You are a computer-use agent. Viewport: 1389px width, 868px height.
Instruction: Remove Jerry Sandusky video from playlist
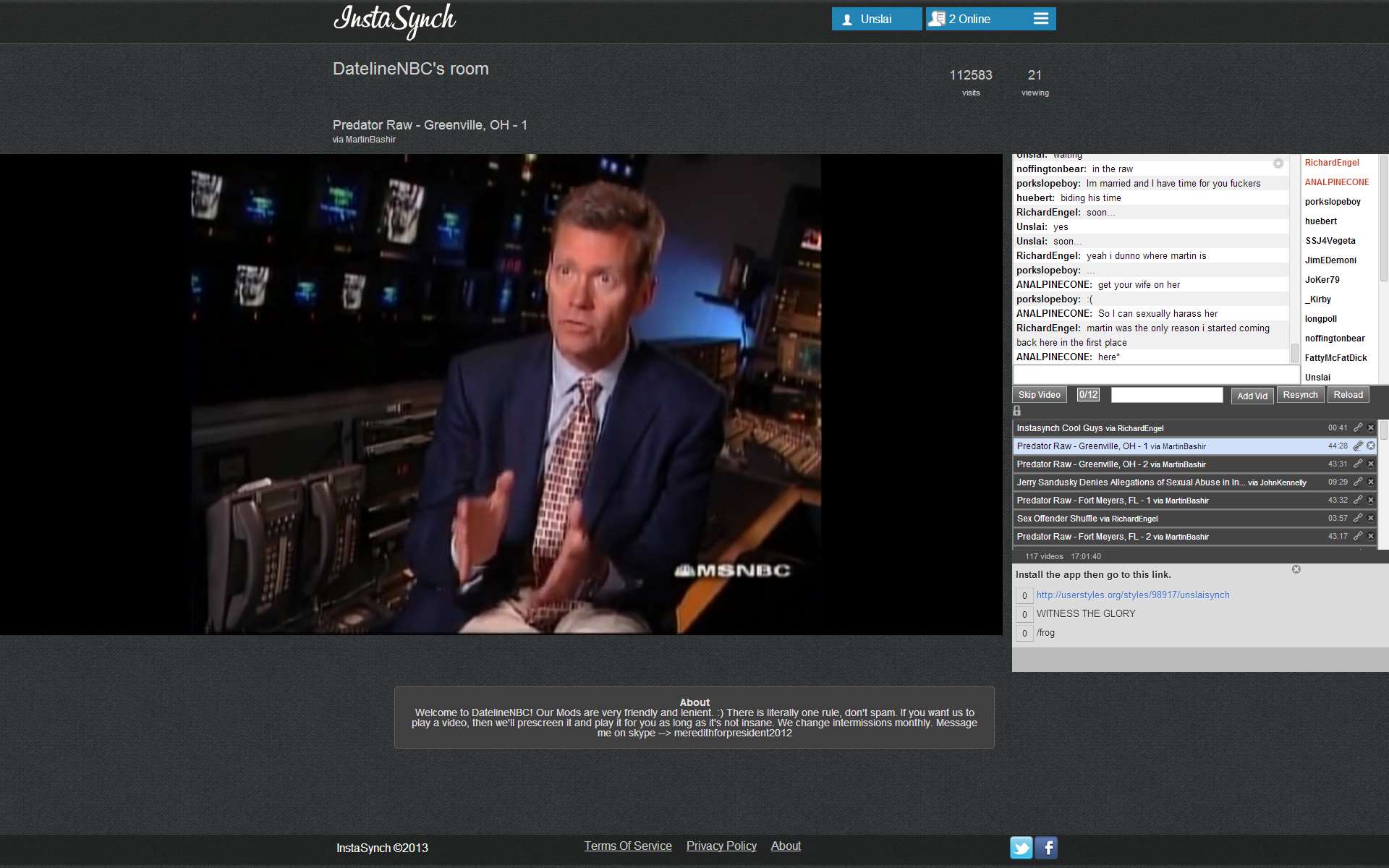click(1370, 482)
